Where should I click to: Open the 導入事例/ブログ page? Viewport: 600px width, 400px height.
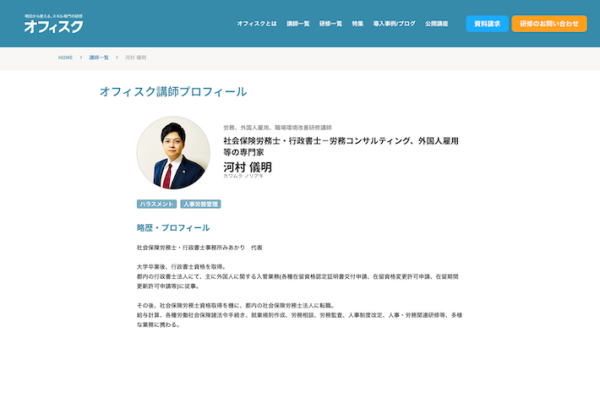coord(393,23)
